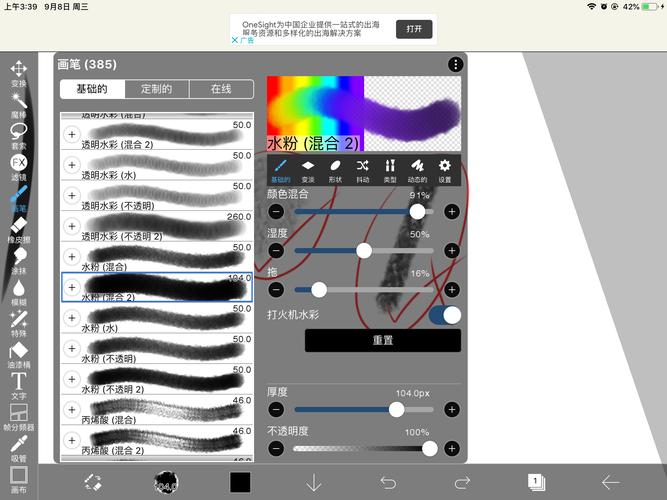Choose the Lasso (套索) tool

pos(18,132)
